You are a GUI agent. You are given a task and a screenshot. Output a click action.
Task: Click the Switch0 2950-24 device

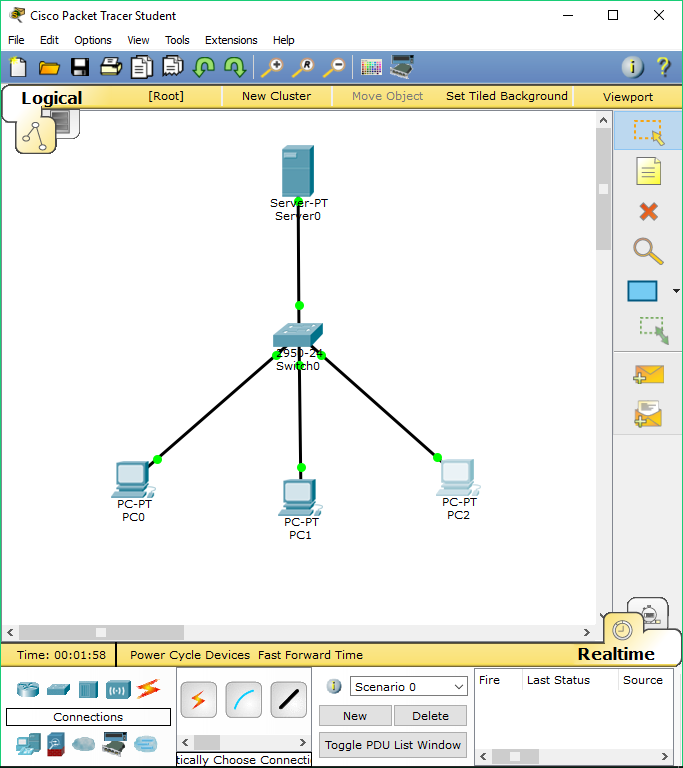point(297,335)
